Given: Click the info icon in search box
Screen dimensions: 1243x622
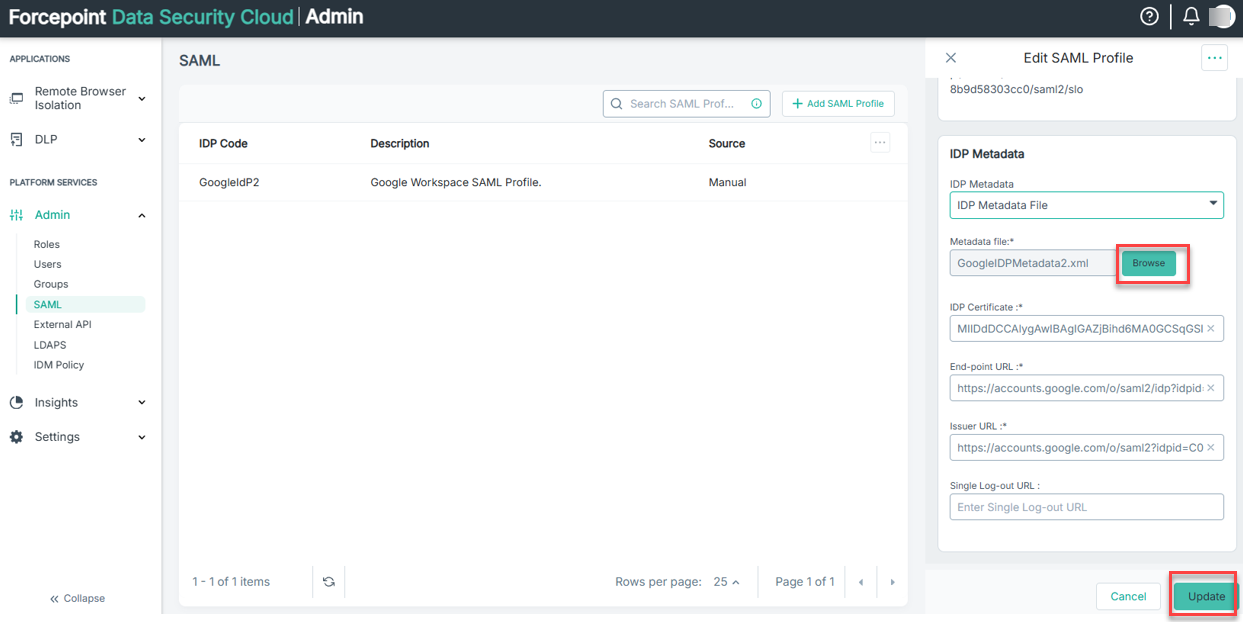Looking at the screenshot, I should tap(757, 104).
